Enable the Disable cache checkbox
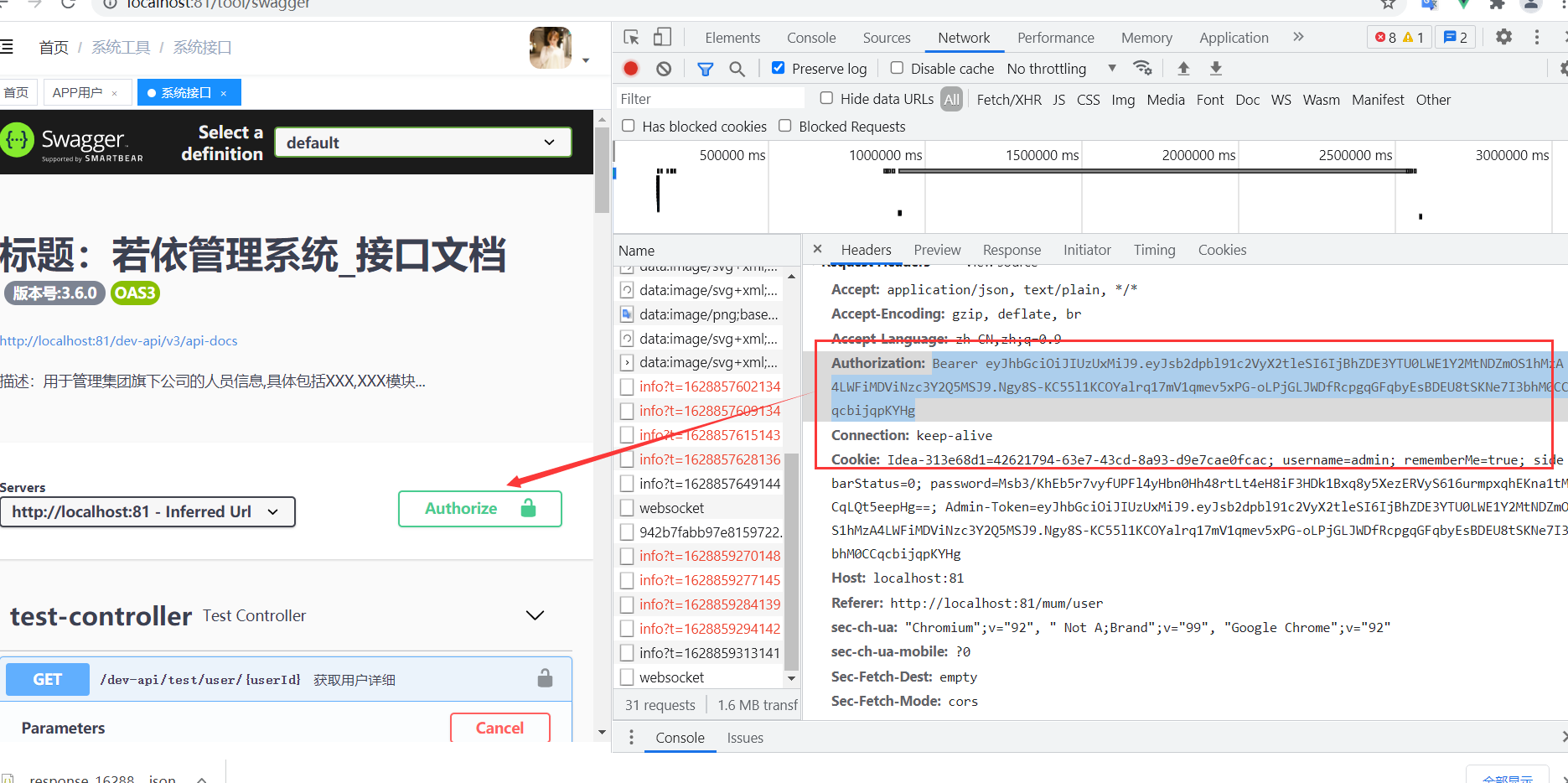 point(897,68)
